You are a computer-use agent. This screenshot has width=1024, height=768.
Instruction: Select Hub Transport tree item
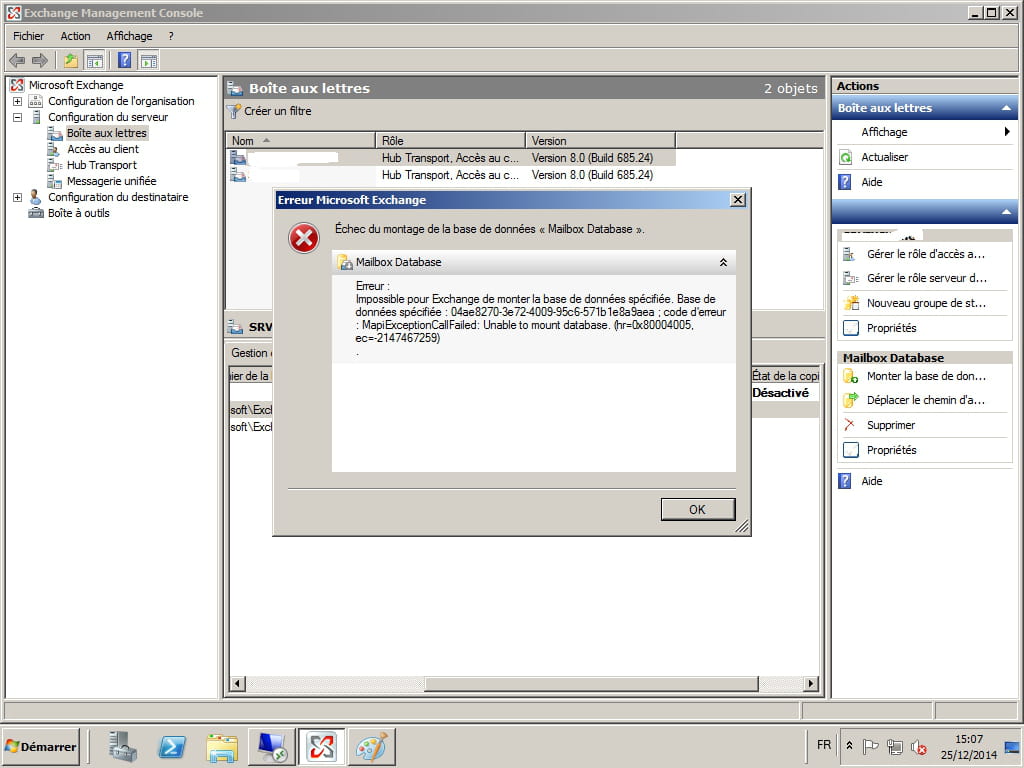coord(101,165)
